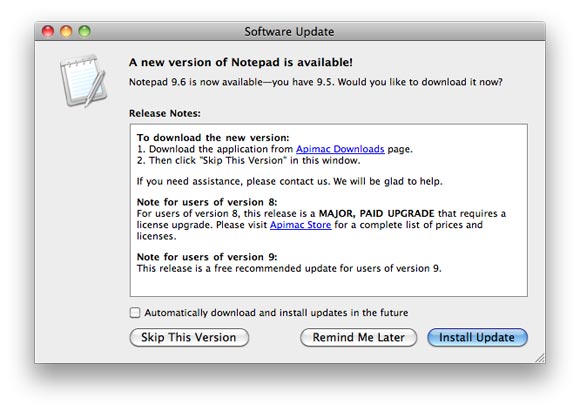Click 'A new version of Notepad is available!' heading
The height and width of the screenshot is (411, 580).
[x=241, y=62]
